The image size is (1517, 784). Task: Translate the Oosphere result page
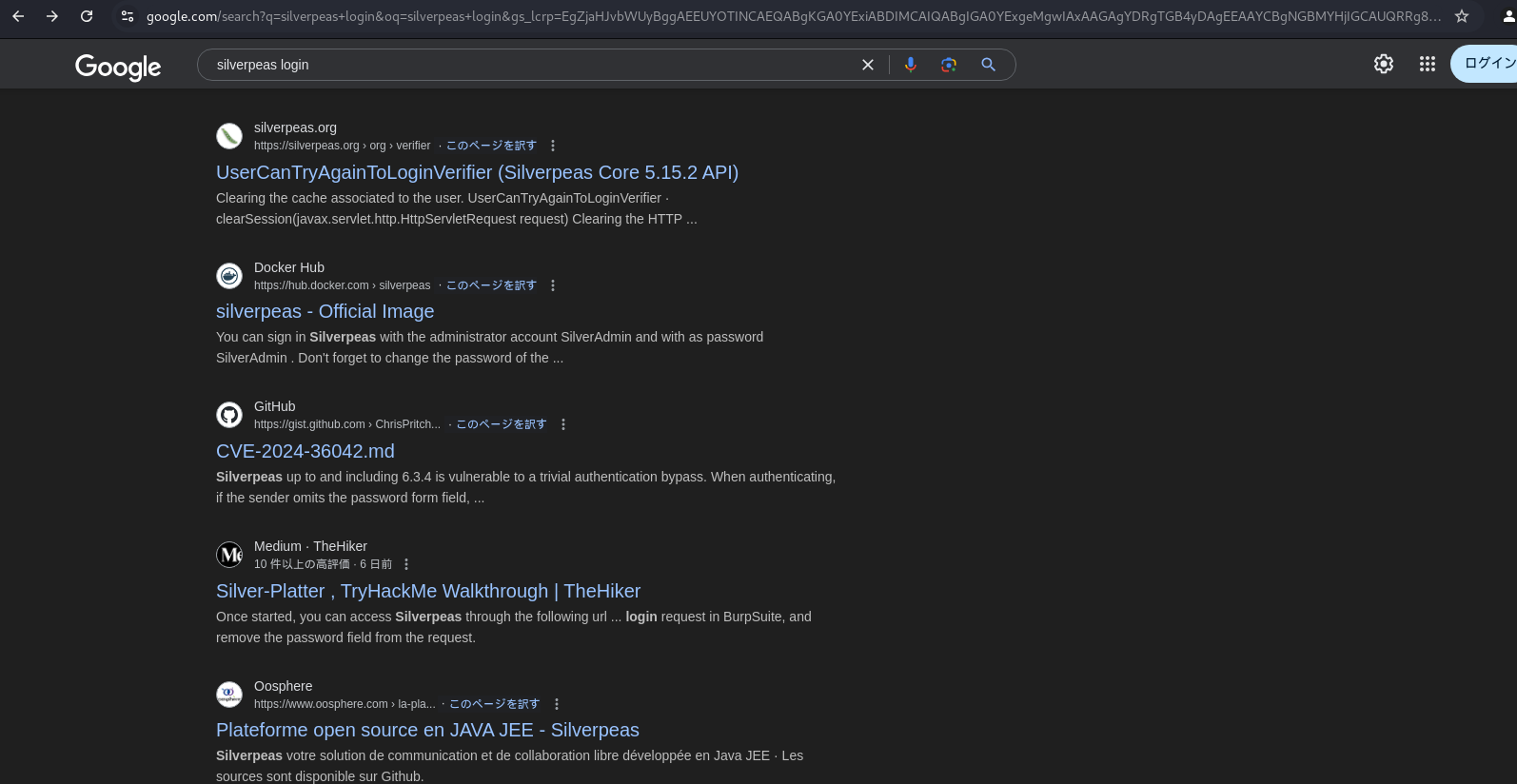click(x=494, y=704)
